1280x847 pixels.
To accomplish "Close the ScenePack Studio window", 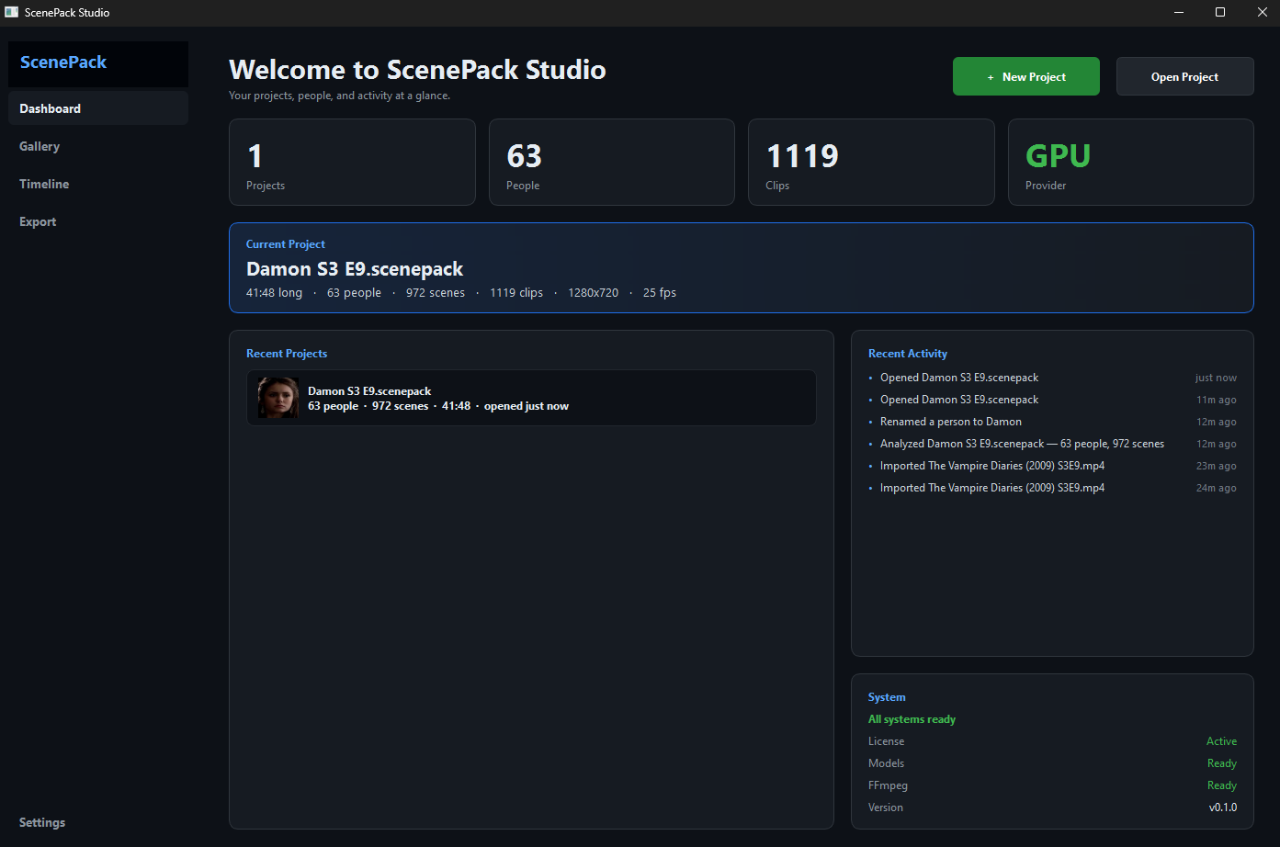I will pos(1261,12).
